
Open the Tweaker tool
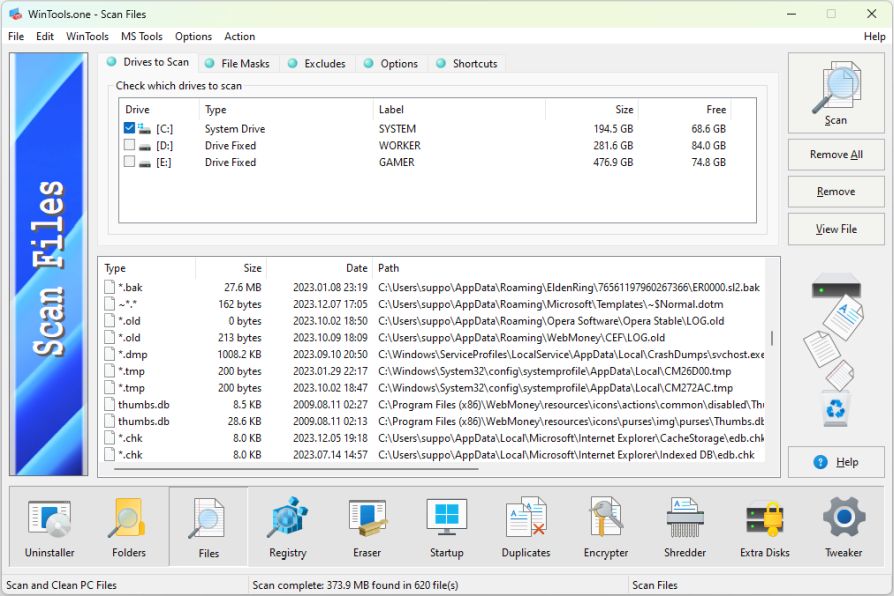pos(844,526)
